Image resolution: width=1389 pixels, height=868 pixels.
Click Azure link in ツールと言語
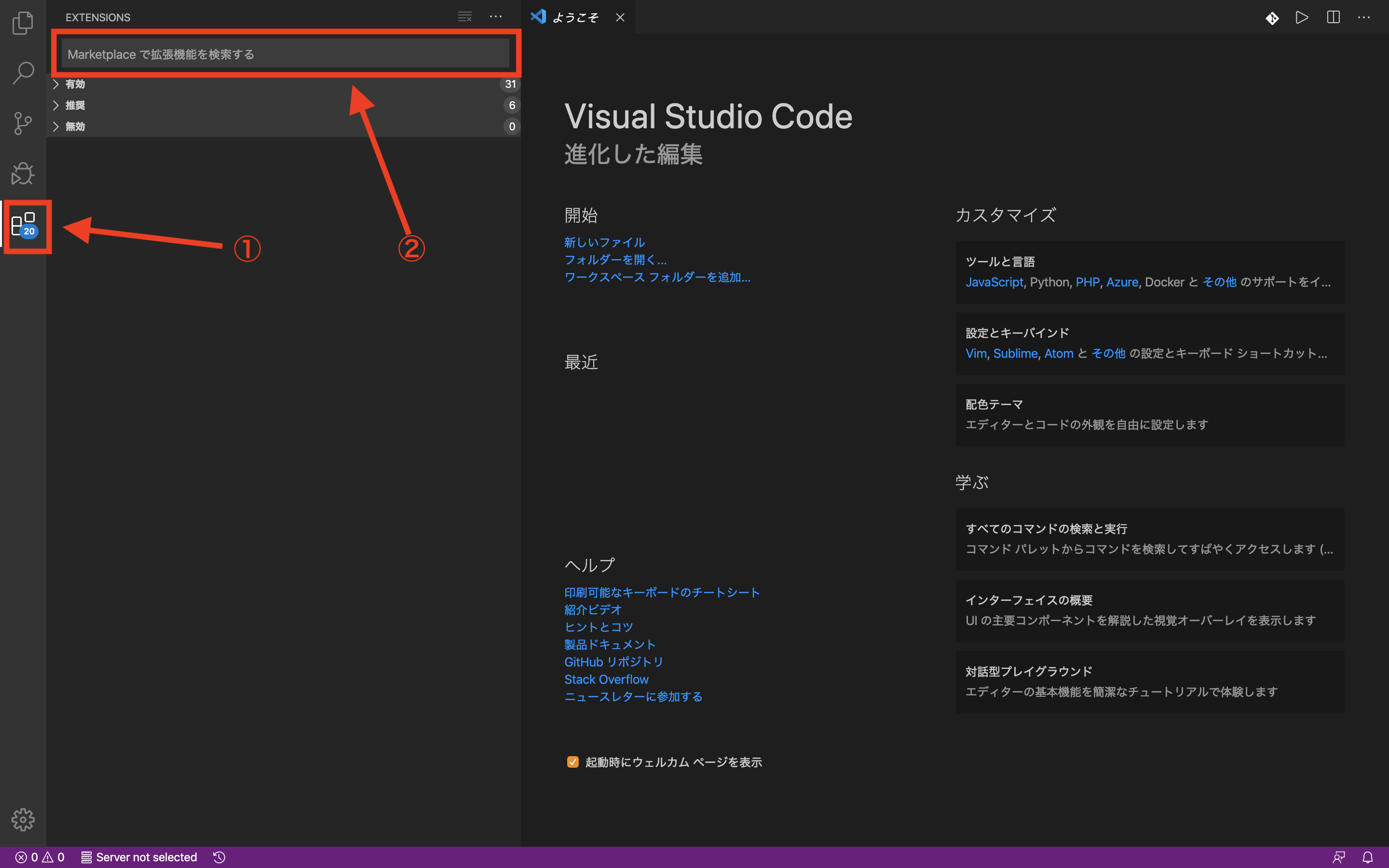tap(1122, 282)
